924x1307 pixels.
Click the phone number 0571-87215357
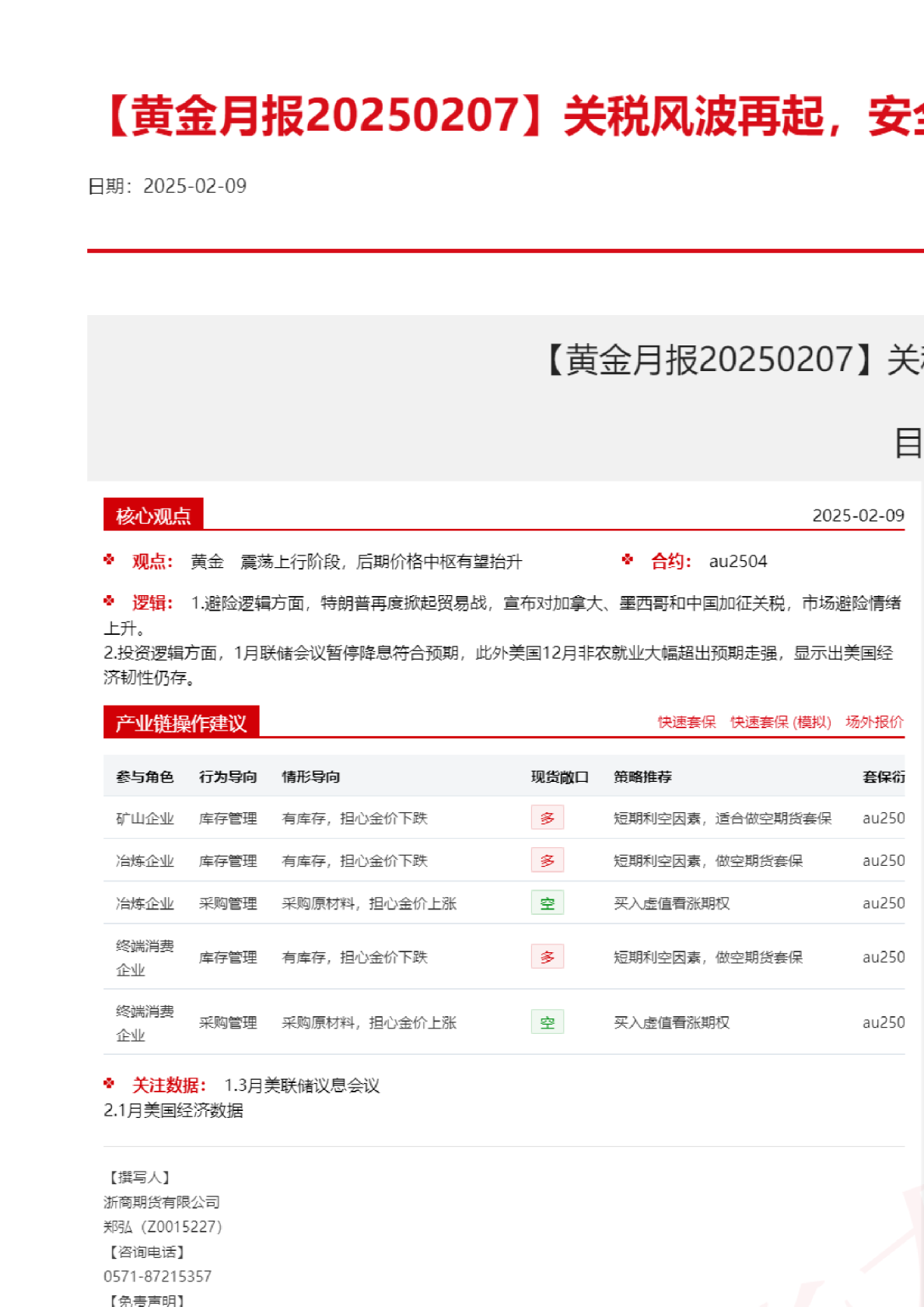click(157, 1276)
